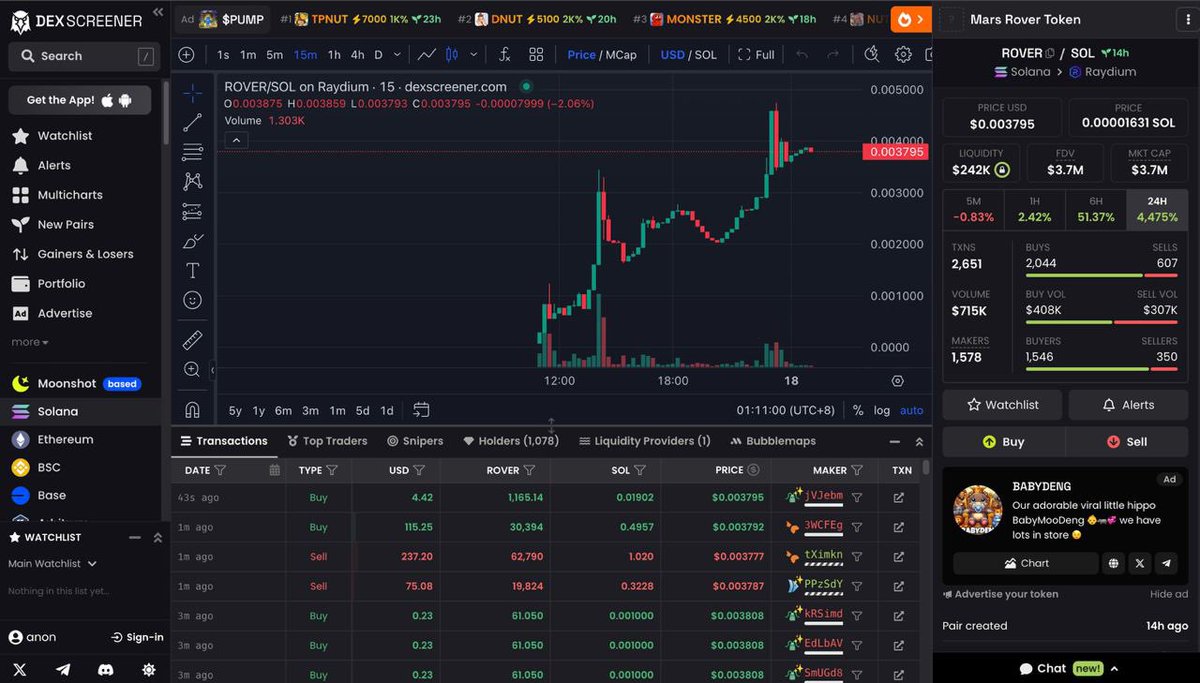Switch to candlestick chart style
The height and width of the screenshot is (683, 1200).
pyautogui.click(x=452, y=55)
